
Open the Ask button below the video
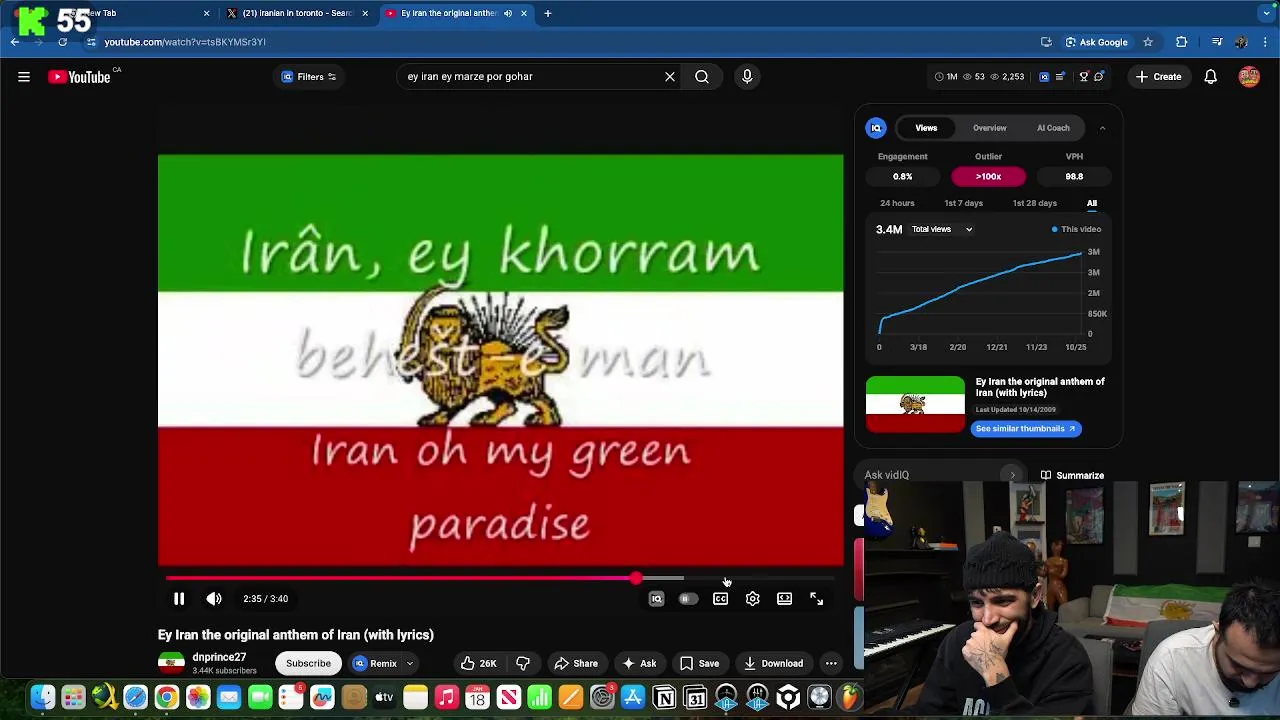coord(638,663)
